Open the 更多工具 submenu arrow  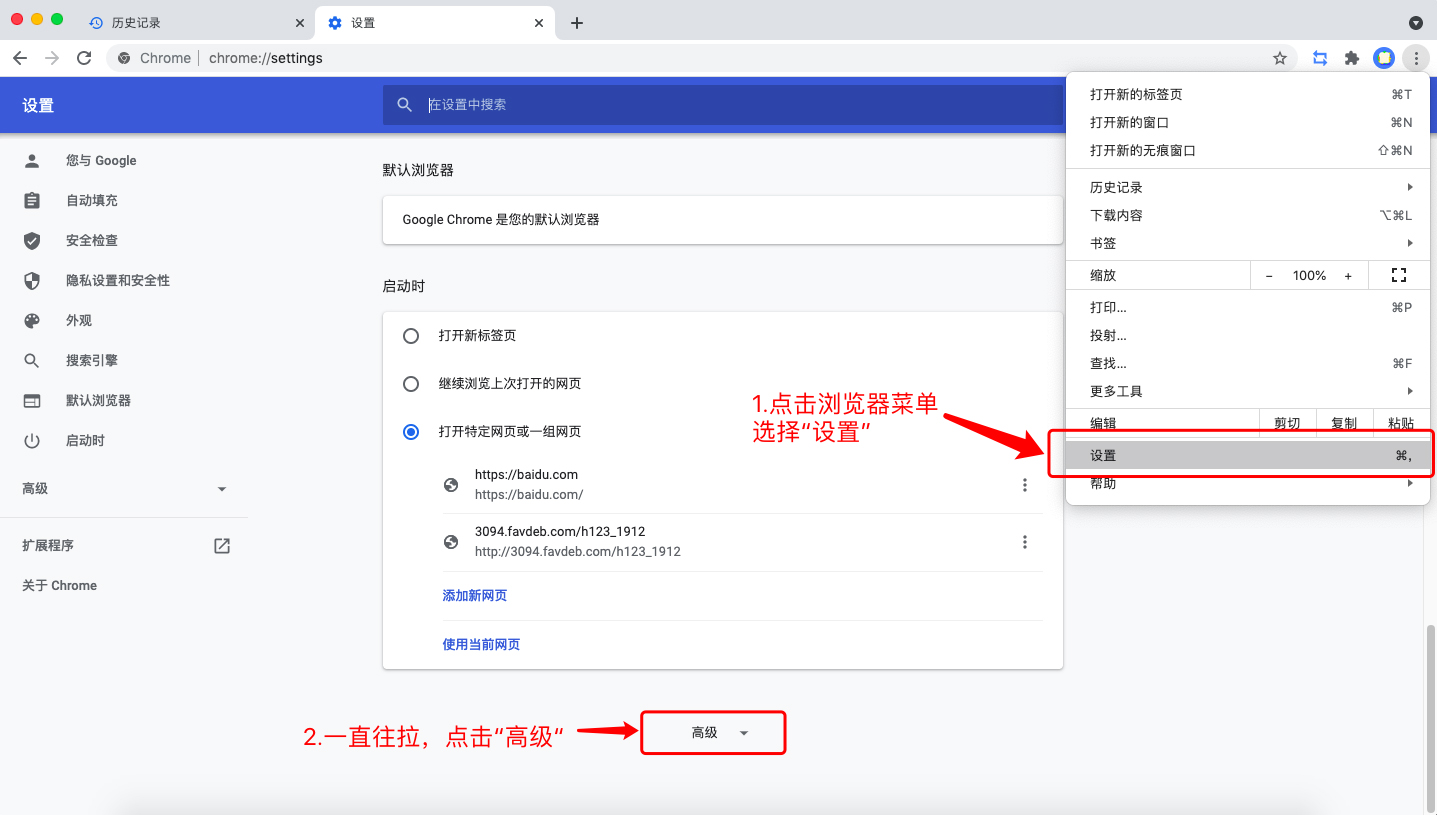coord(1410,391)
